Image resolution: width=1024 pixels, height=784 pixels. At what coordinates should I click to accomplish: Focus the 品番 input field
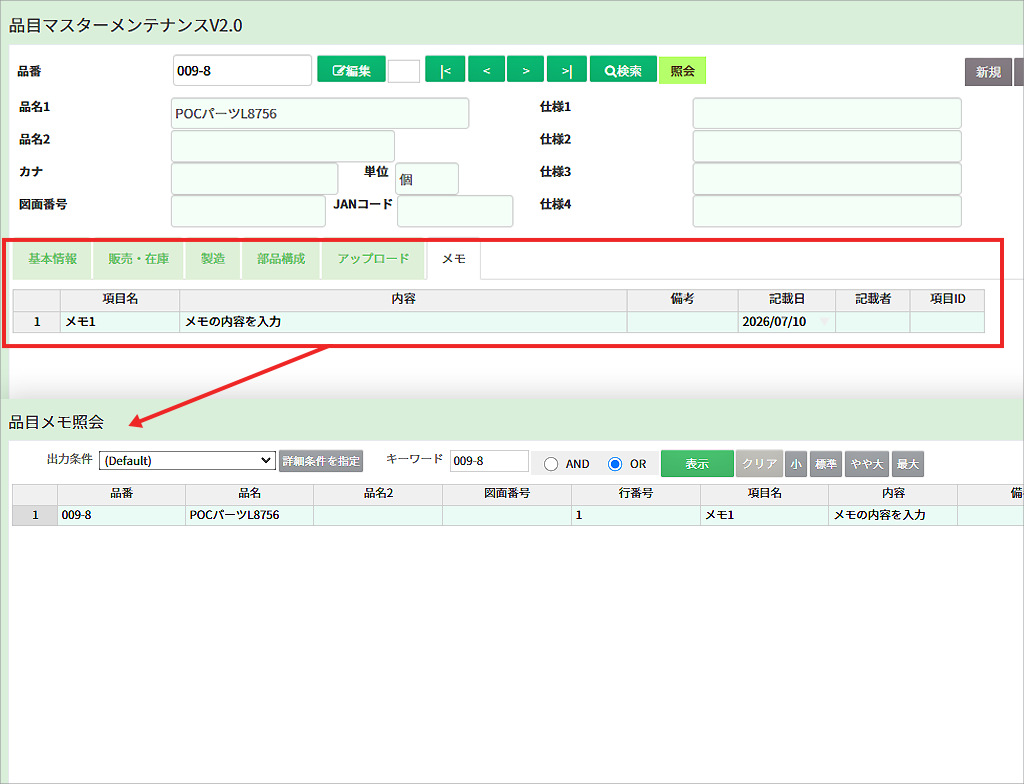pos(242,71)
